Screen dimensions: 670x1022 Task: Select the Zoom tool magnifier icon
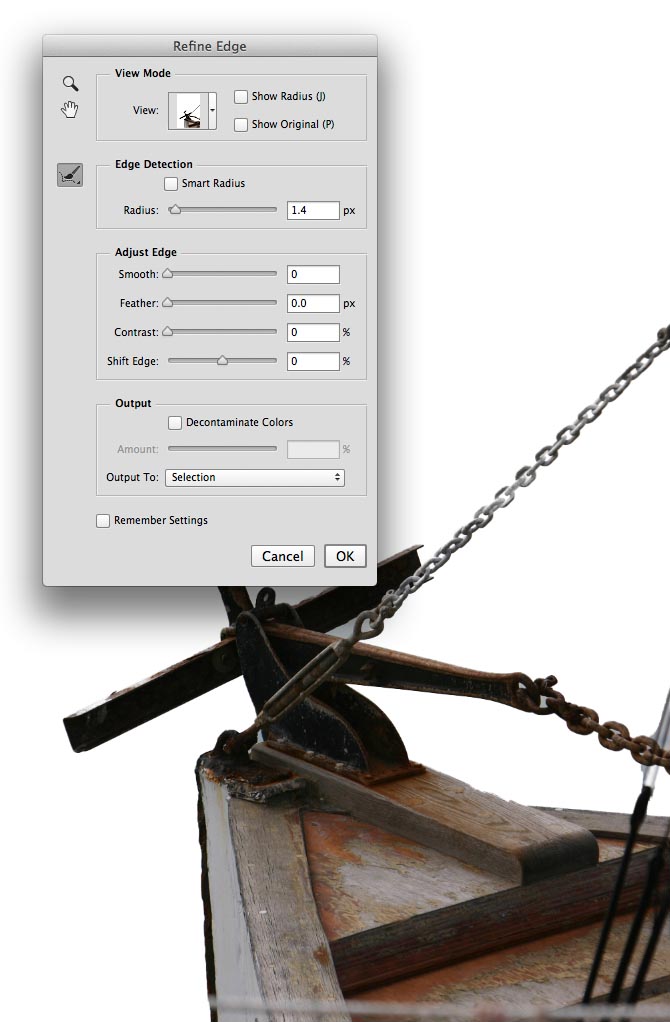(70, 83)
